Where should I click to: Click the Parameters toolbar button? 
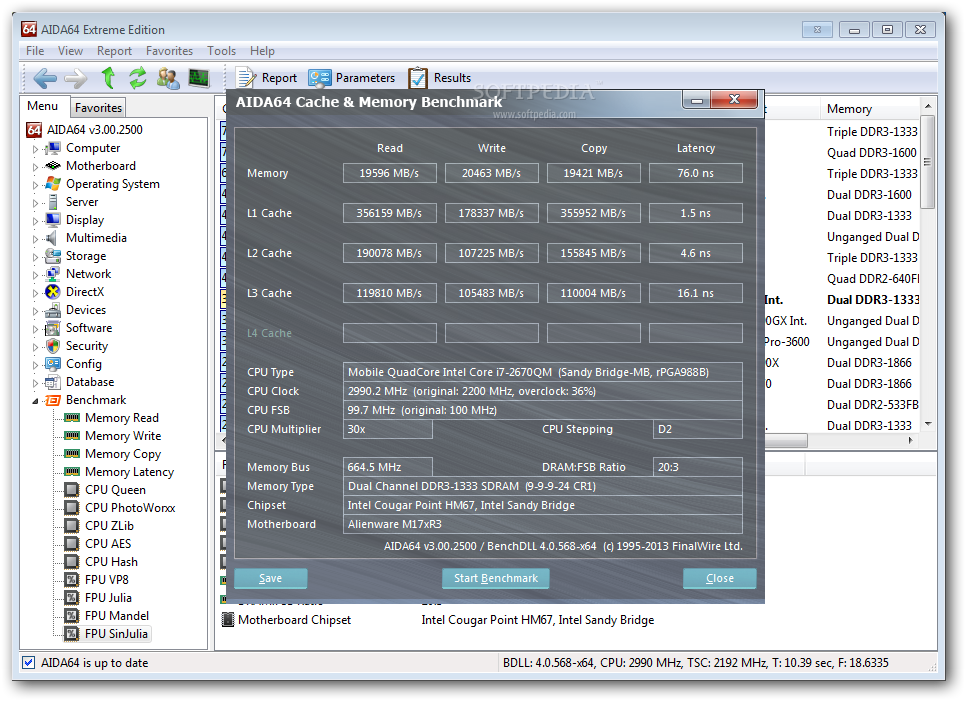point(352,78)
